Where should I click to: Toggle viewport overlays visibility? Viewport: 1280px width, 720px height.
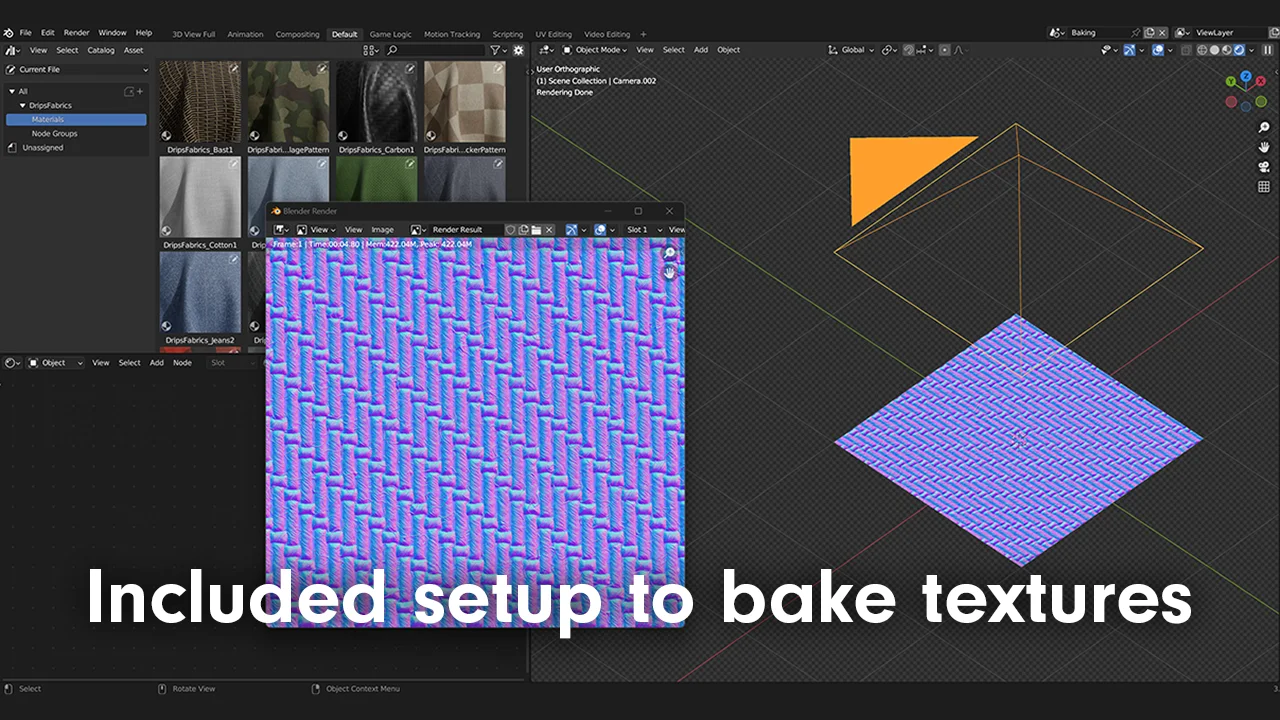click(1157, 50)
